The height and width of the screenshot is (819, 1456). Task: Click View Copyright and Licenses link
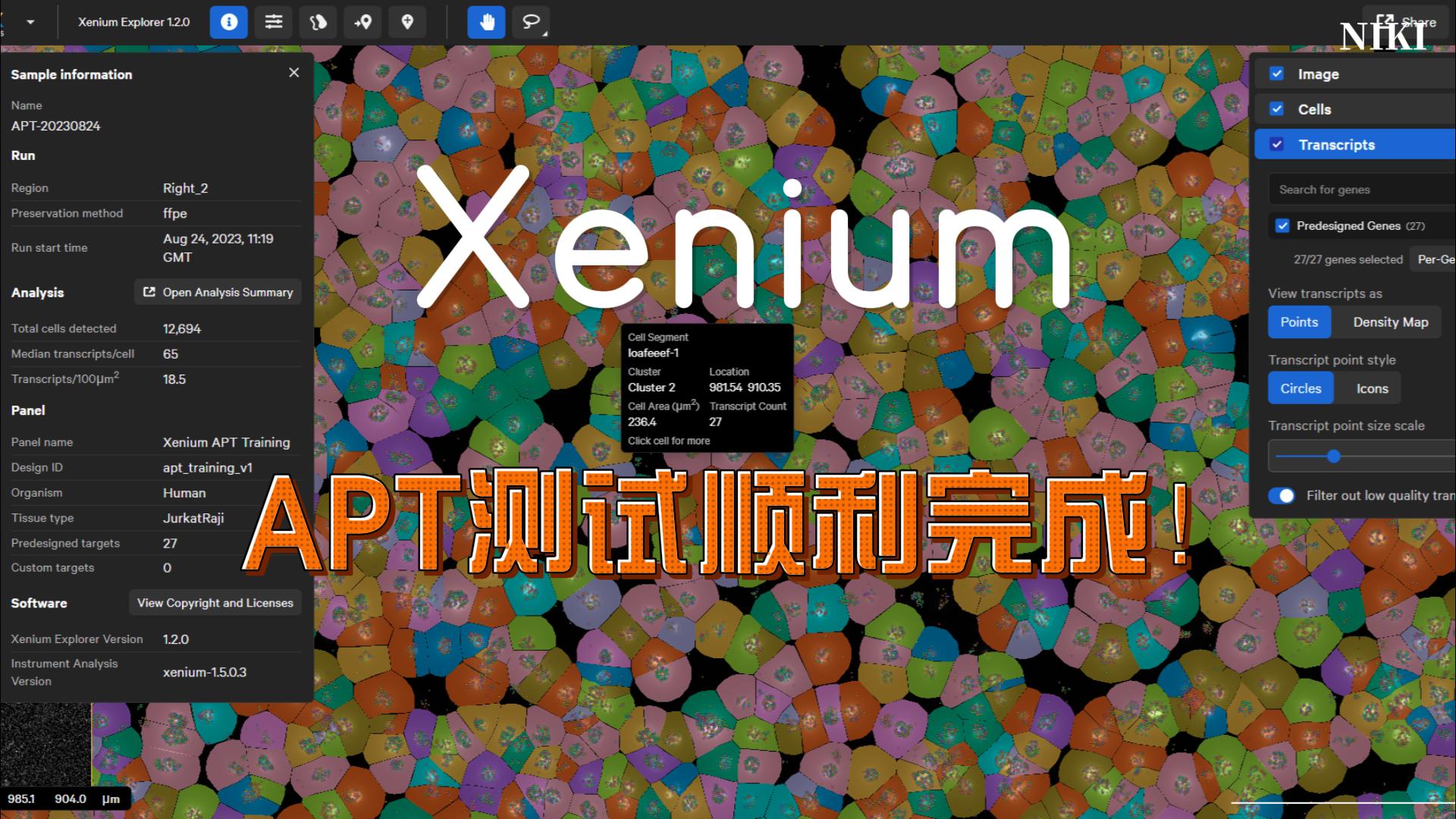[x=215, y=602]
